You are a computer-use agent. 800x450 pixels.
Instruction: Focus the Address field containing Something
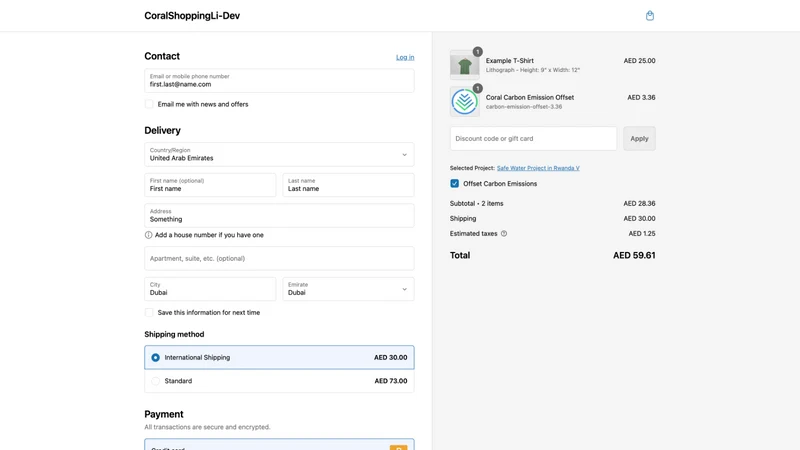pyautogui.click(x=279, y=216)
